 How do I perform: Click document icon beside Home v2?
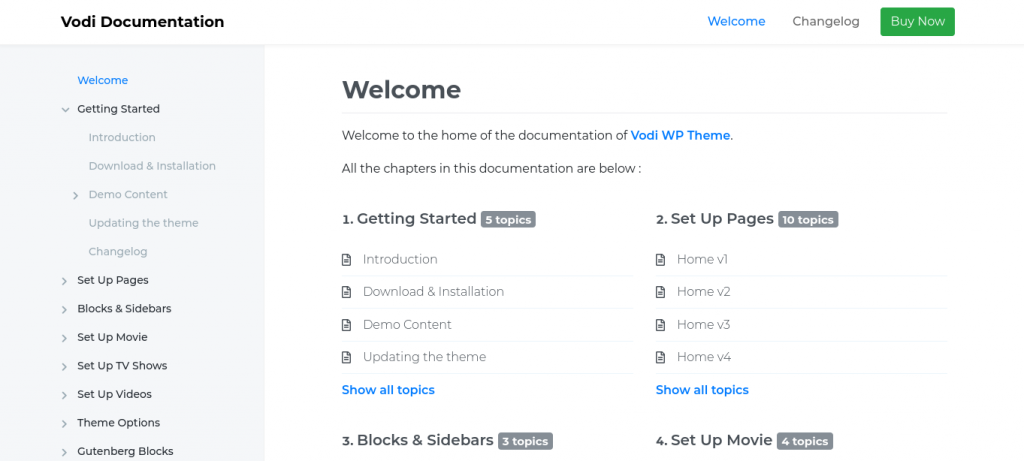(660, 293)
